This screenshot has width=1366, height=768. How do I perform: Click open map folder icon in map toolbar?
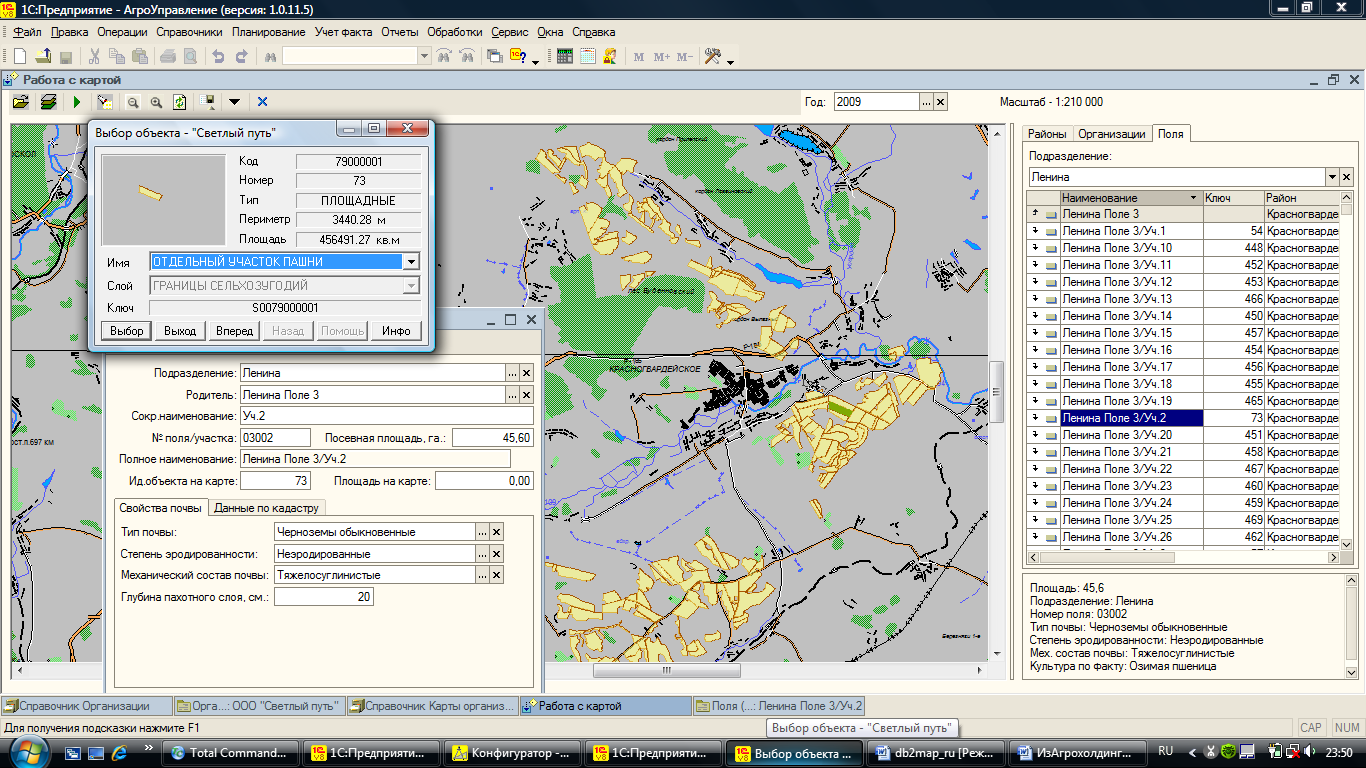pos(20,102)
